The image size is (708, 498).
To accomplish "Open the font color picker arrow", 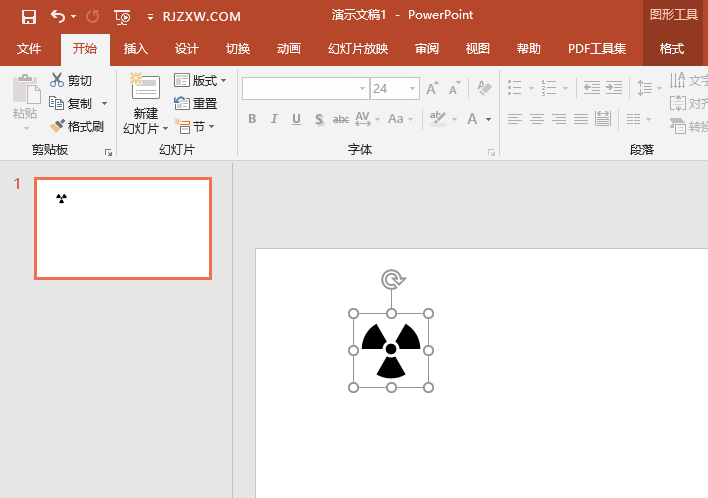I will (489, 119).
